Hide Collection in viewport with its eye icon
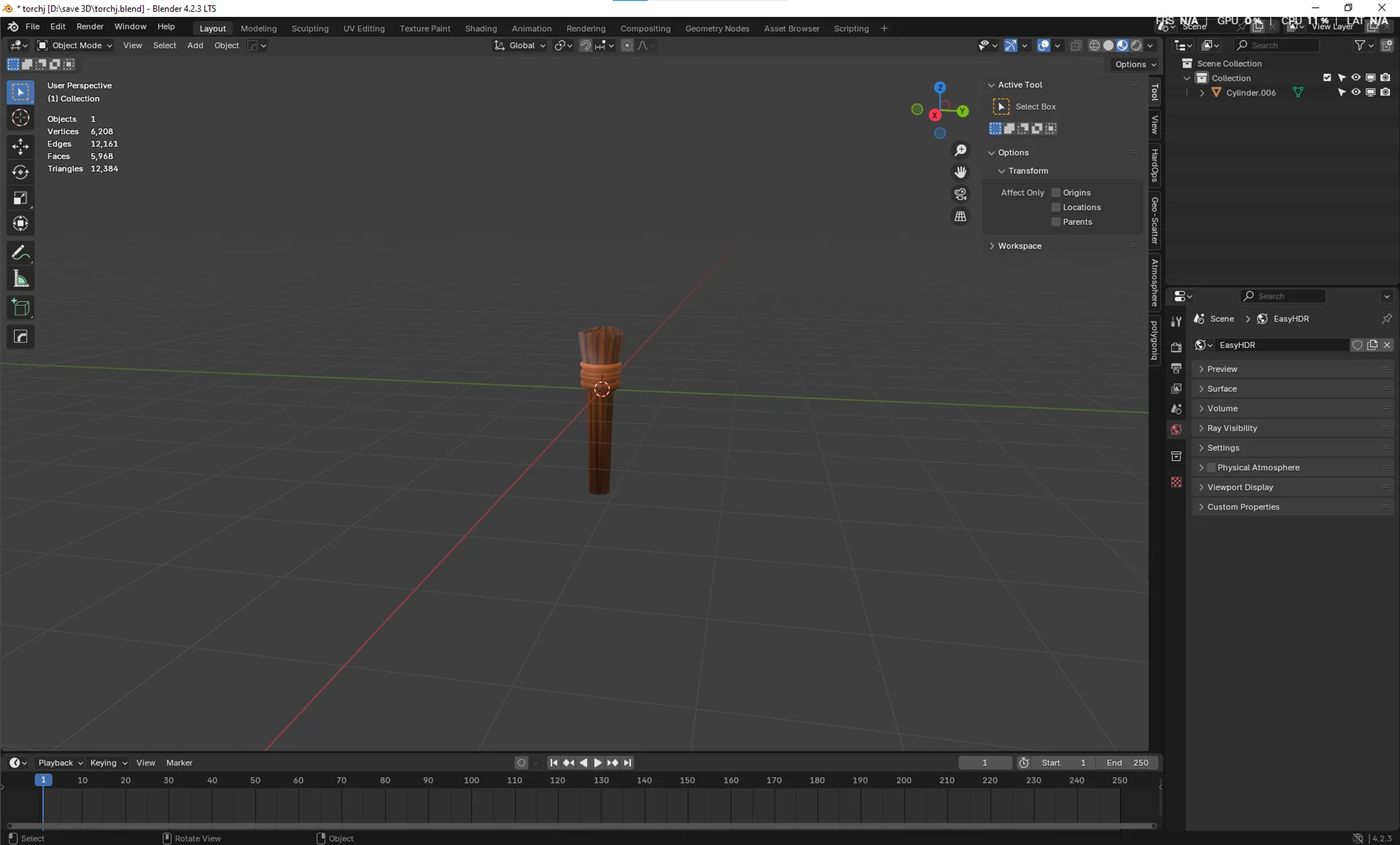 [1356, 78]
